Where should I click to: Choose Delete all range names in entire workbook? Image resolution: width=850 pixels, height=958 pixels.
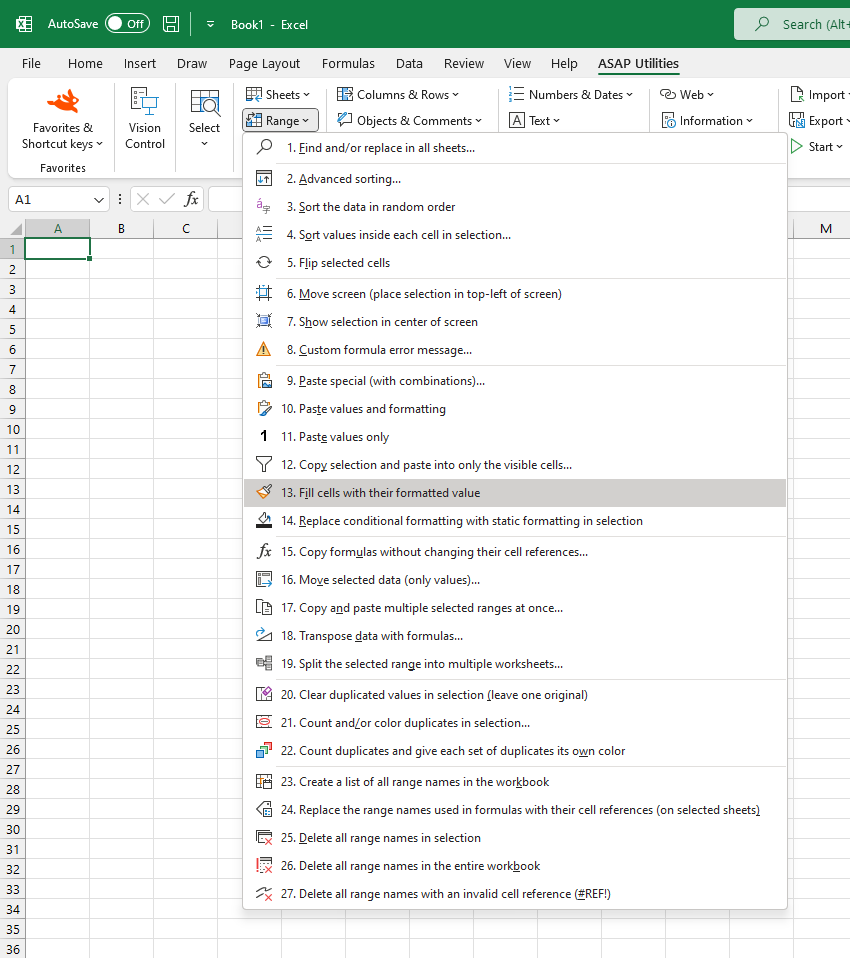(x=515, y=866)
